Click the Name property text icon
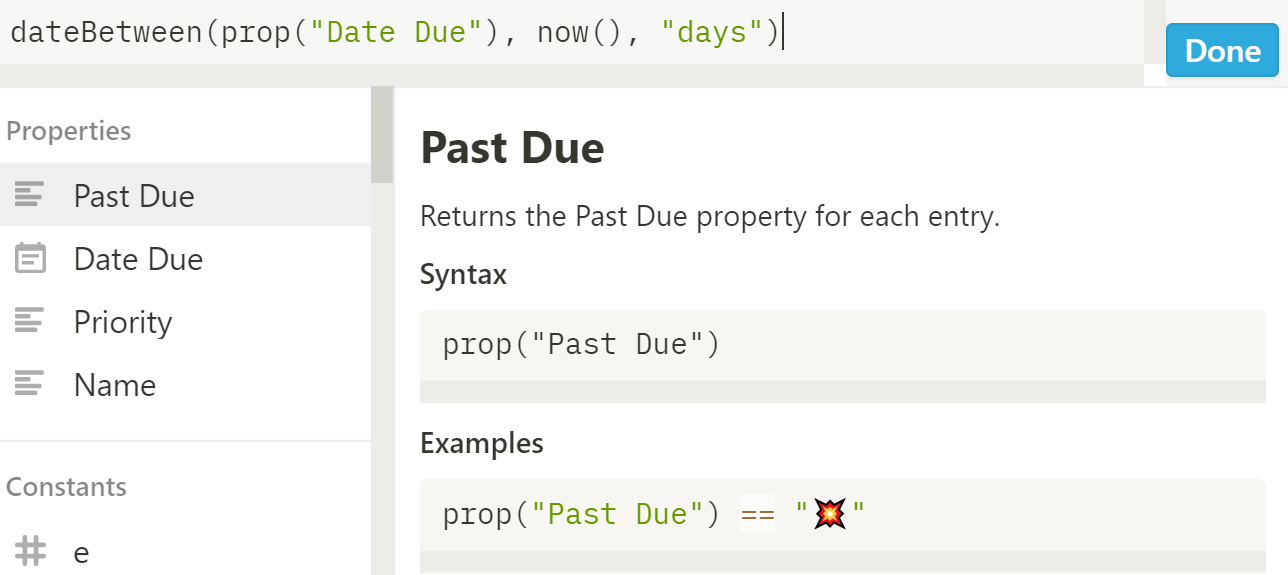Screen dimensions: 1288x575 click(x=30, y=385)
